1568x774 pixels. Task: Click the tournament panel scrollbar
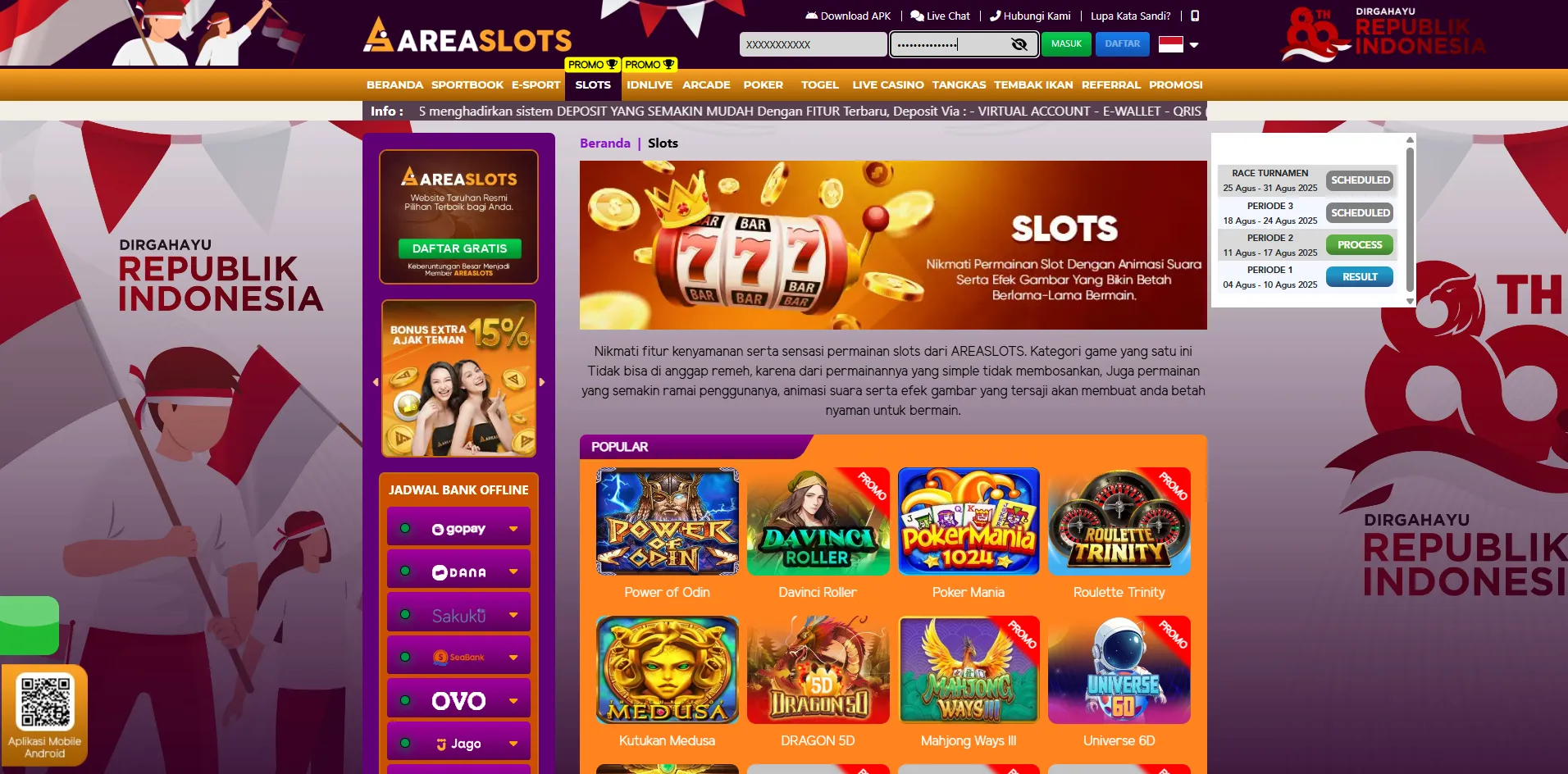pyautogui.click(x=1410, y=220)
